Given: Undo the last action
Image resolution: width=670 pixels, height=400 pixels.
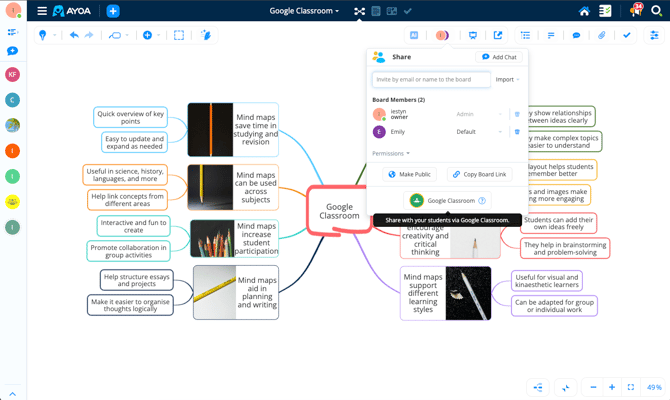Looking at the screenshot, I should tap(74, 35).
